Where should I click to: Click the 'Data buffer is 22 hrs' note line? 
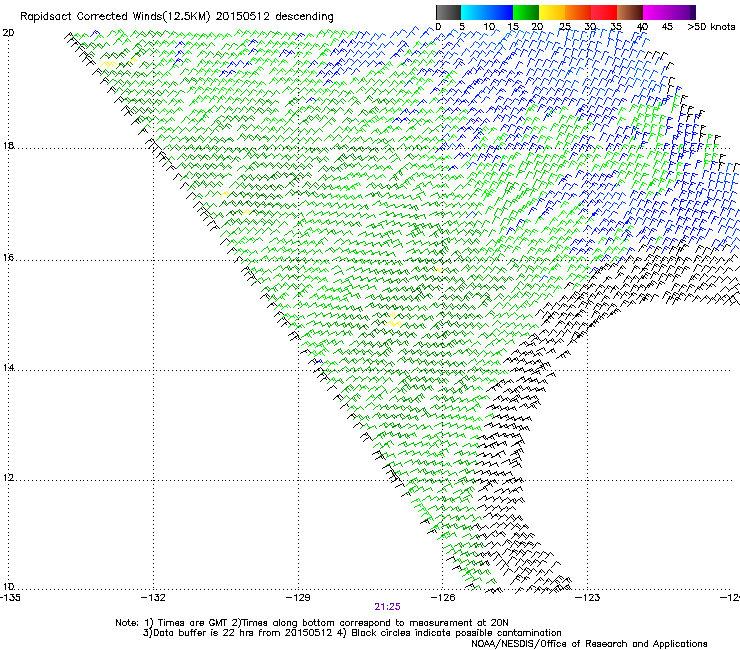point(352,633)
